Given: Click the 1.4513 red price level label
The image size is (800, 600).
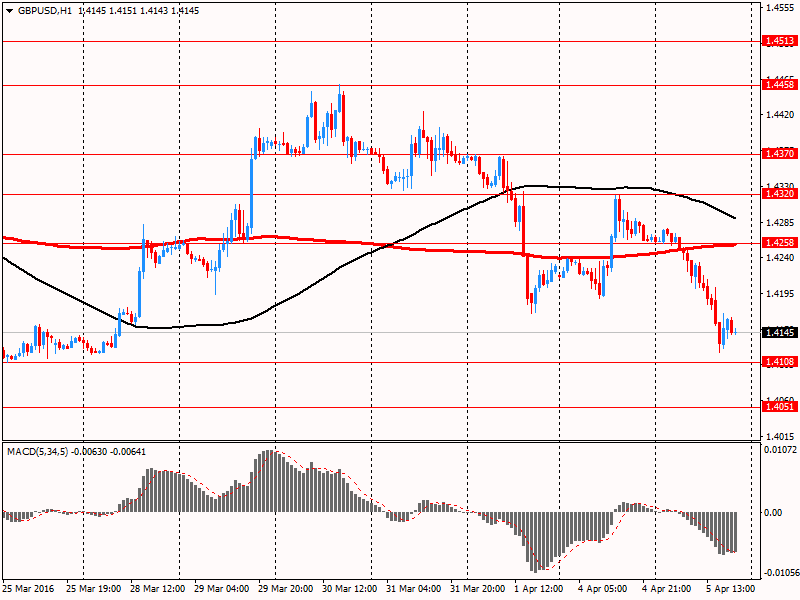Looking at the screenshot, I should pyautogui.click(x=780, y=41).
